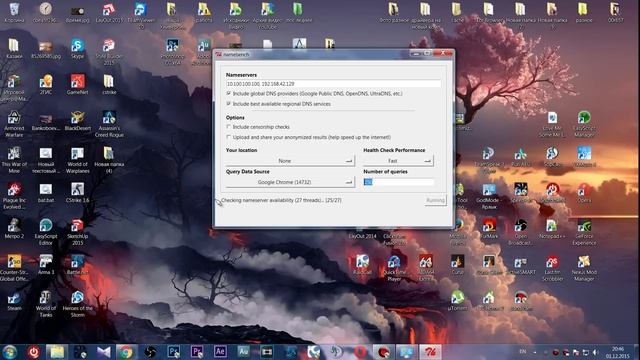The image size is (640, 360).
Task: Select Heroes of the Storm icon
Action: coord(77,304)
